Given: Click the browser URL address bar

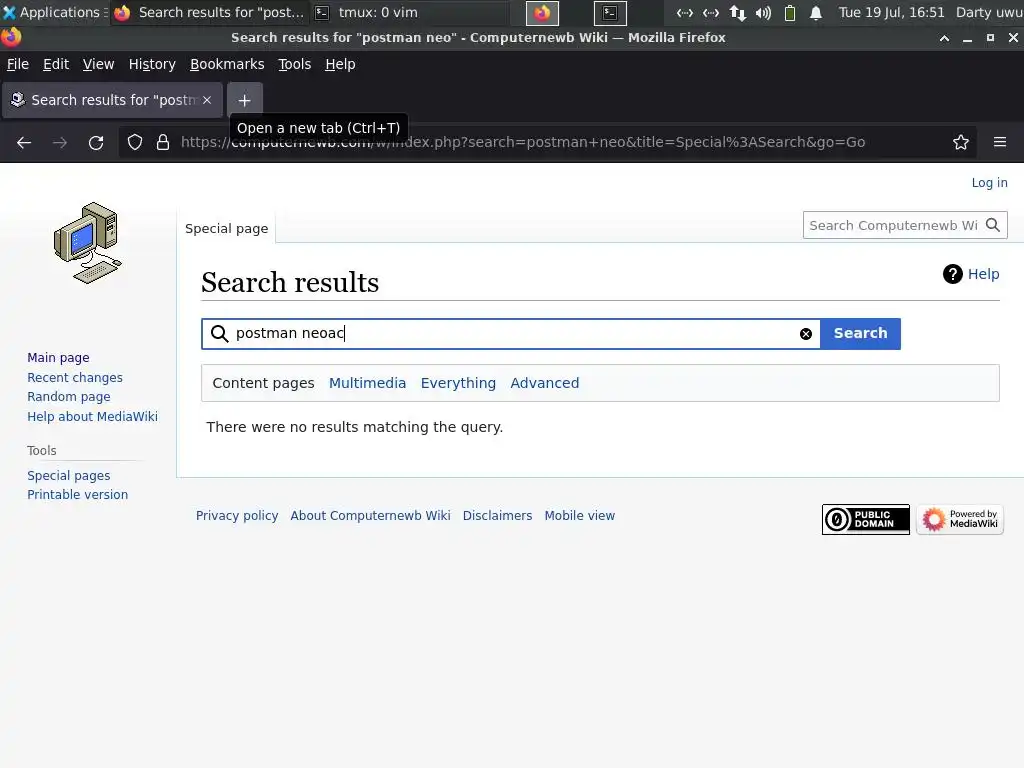Looking at the screenshot, I should [x=547, y=142].
